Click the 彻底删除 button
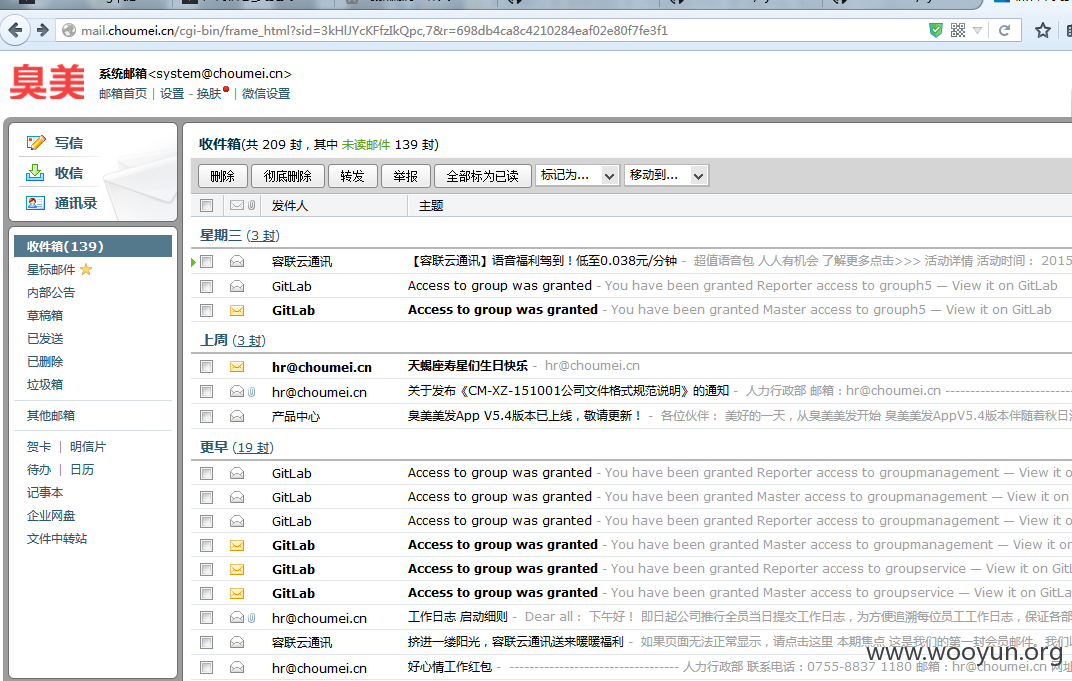This screenshot has width=1072, height=681. click(287, 176)
